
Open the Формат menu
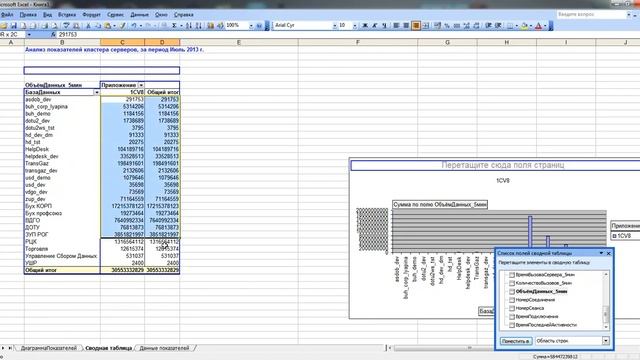(x=91, y=15)
